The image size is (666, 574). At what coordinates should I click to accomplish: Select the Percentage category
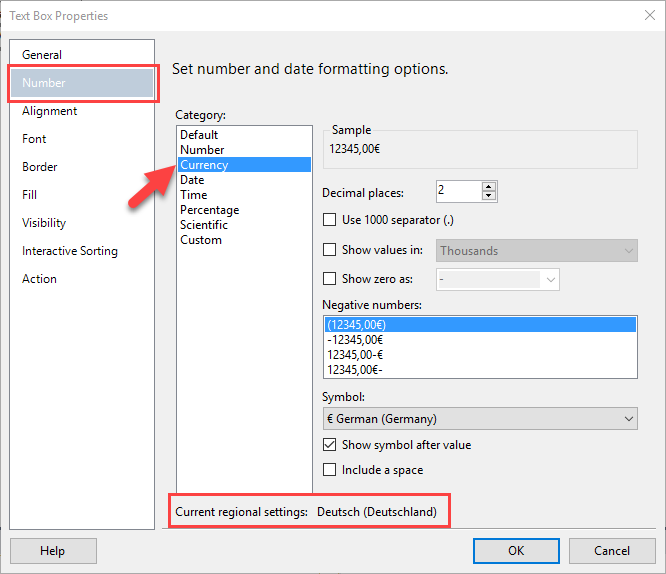[209, 210]
